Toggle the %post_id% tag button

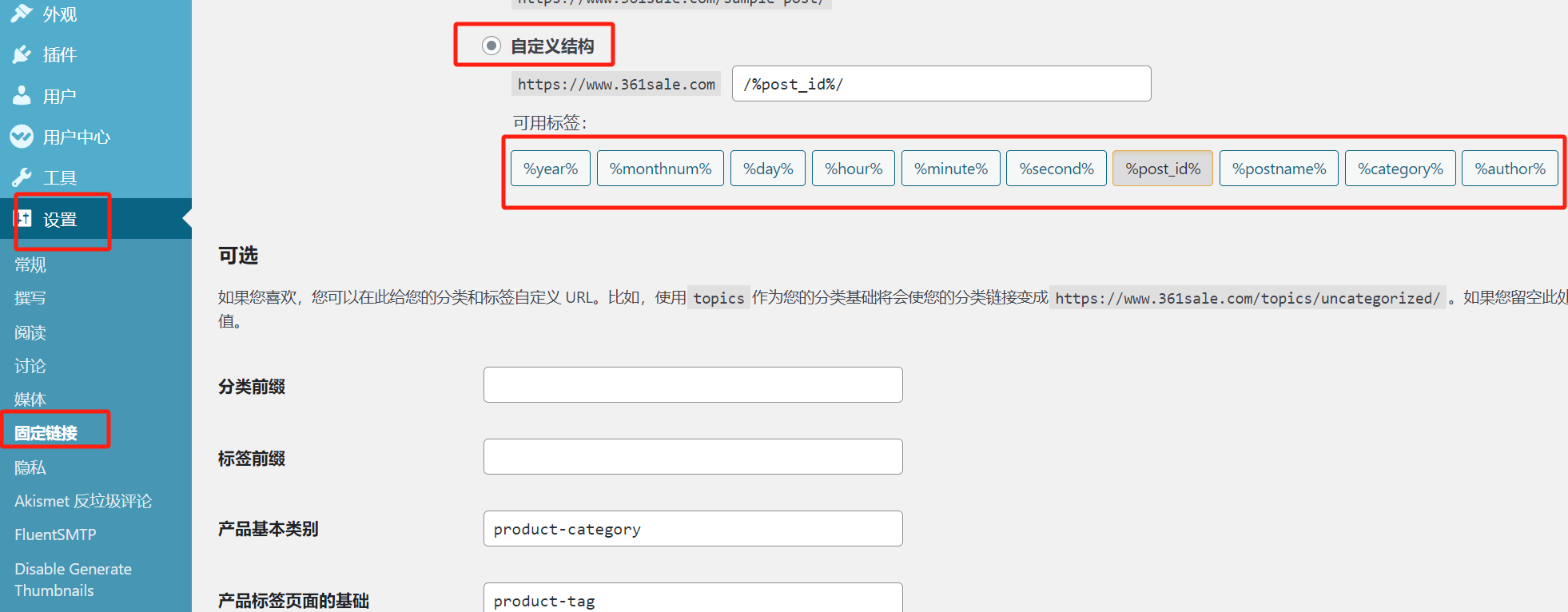(1163, 169)
